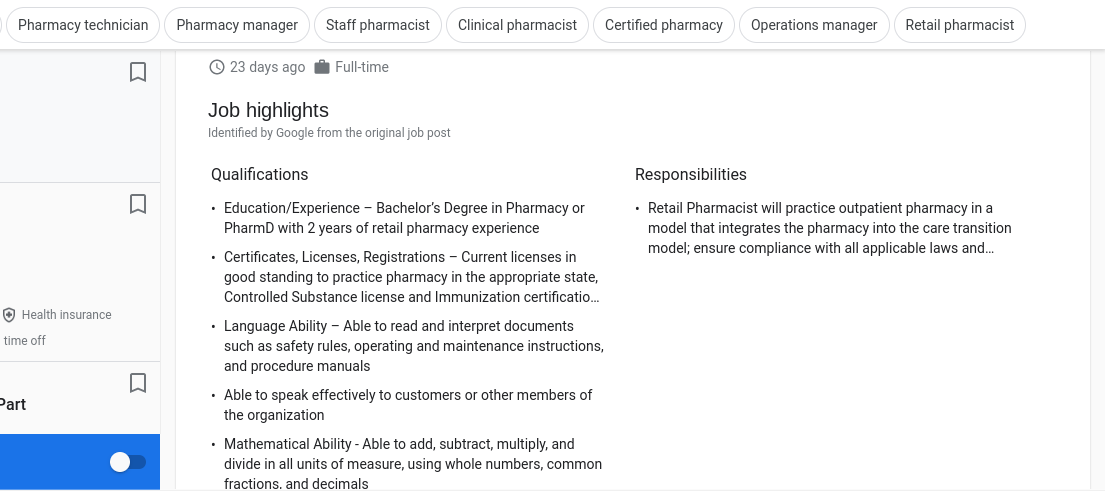
Task: Save the second job with bookmark icon
Action: [x=138, y=204]
